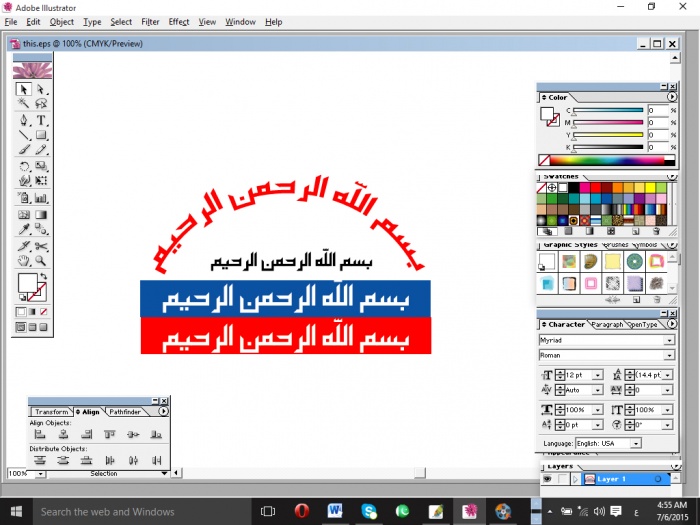Click the Fill box in toolbox
700x525 pixels.
[x=27, y=284]
